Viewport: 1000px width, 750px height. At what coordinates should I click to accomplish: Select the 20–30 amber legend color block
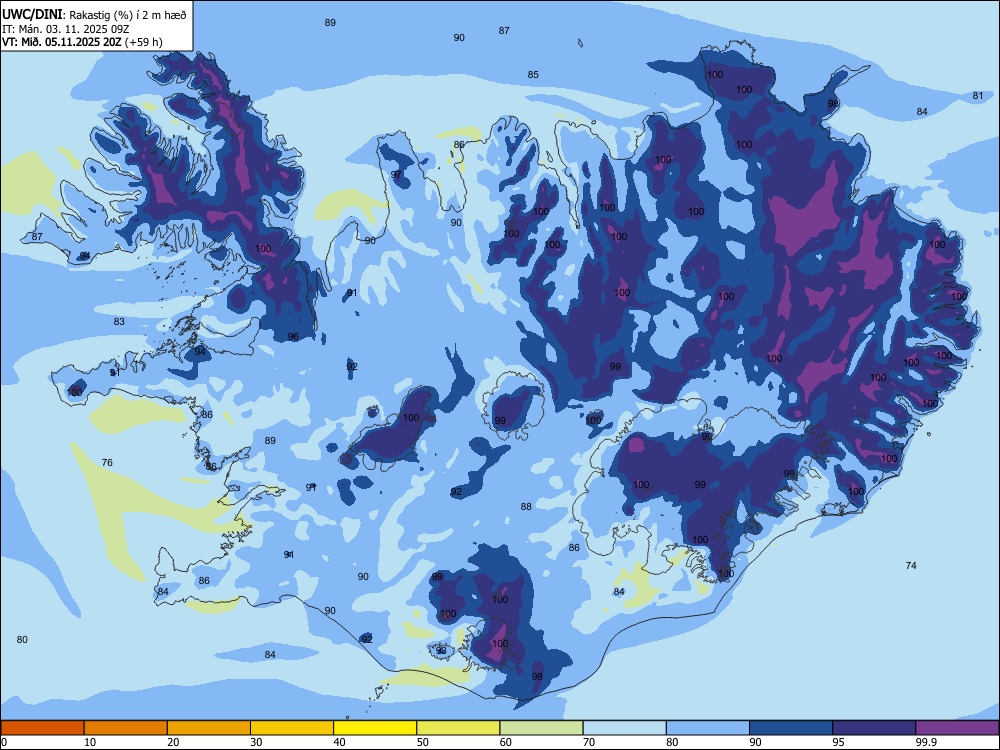(209, 728)
